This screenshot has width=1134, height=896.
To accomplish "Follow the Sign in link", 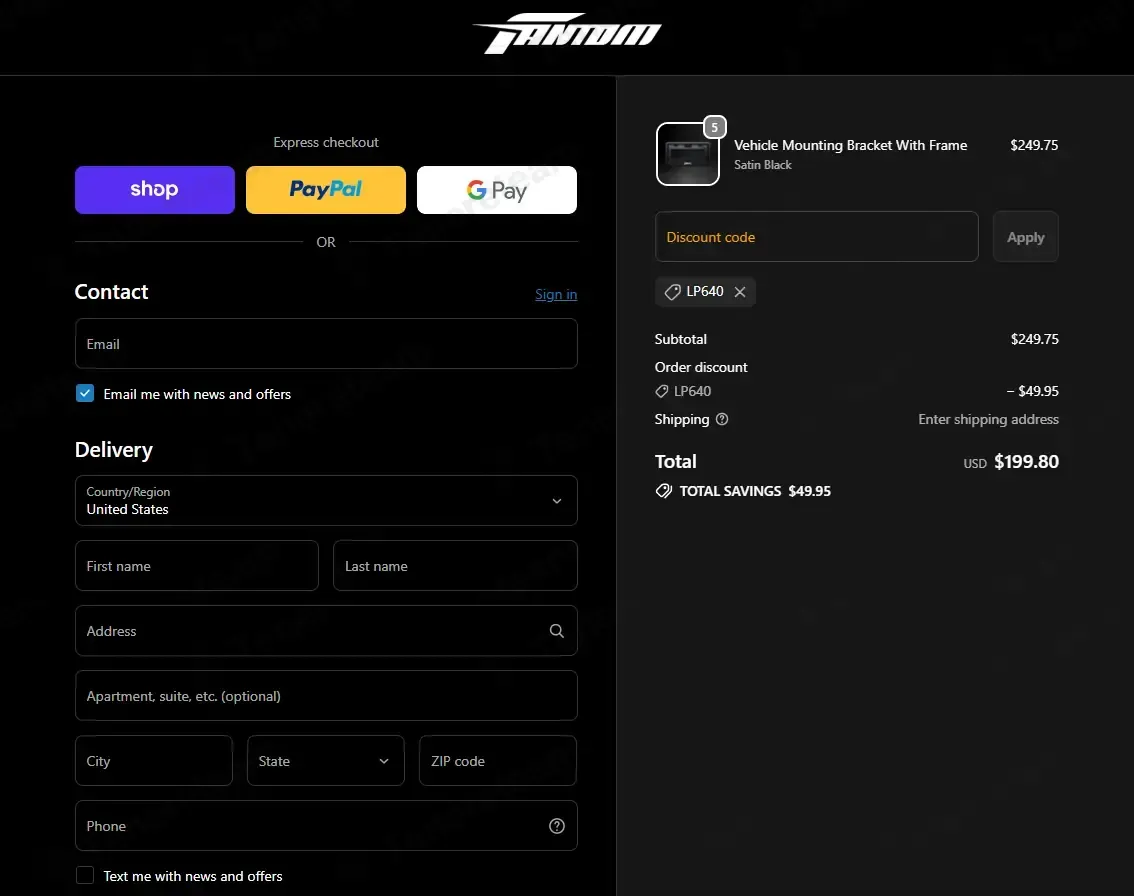I will pos(556,294).
